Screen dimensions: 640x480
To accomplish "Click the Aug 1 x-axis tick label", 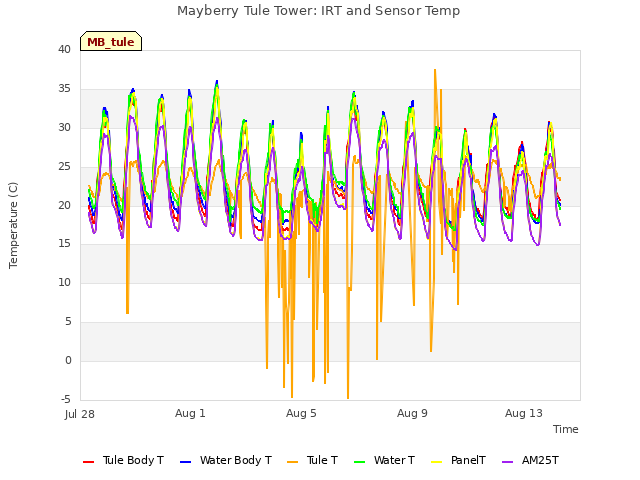I will [190, 413].
